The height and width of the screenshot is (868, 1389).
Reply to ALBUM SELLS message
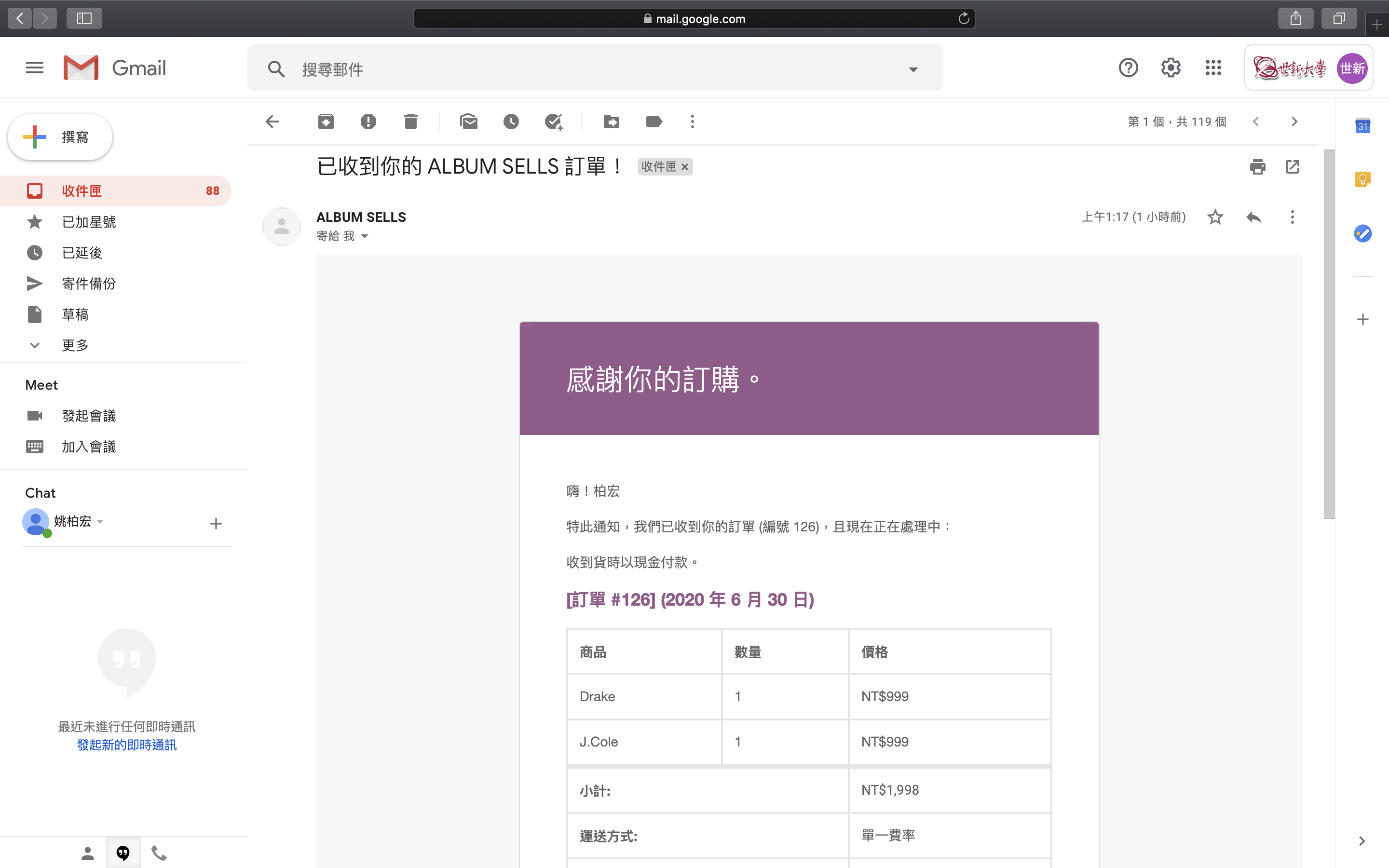[1253, 217]
